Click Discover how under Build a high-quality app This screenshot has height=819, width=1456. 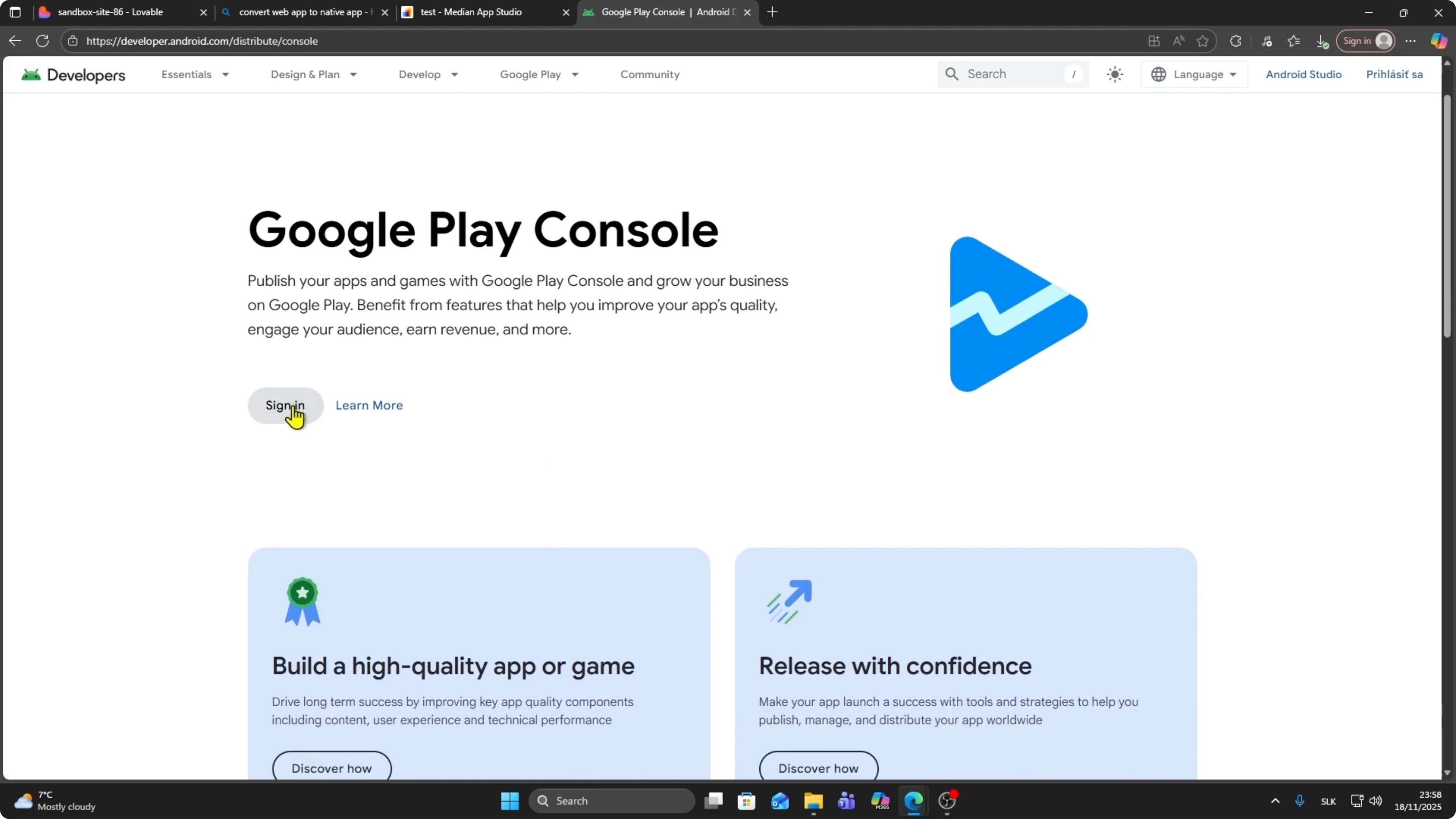[x=332, y=768]
